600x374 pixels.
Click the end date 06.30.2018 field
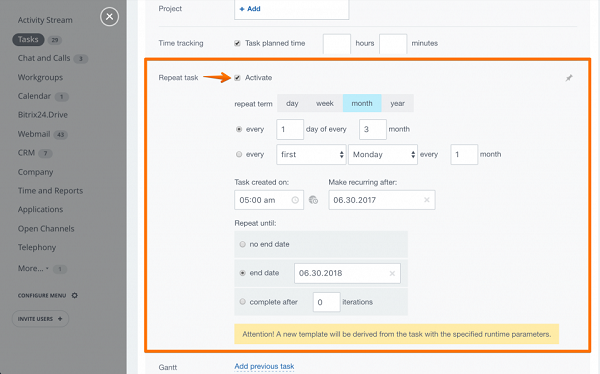[347, 273]
